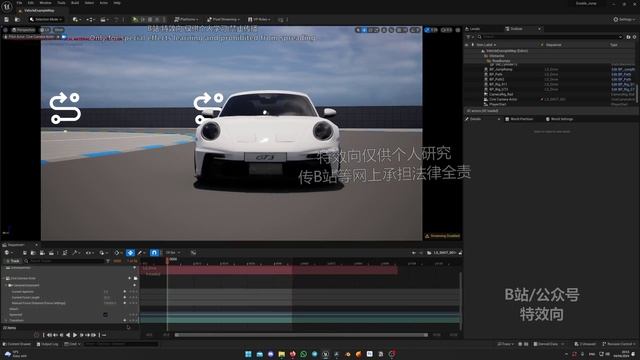Click the Sequencer horizontal time range scrollbar
The height and width of the screenshot is (360, 640).
point(301,335)
